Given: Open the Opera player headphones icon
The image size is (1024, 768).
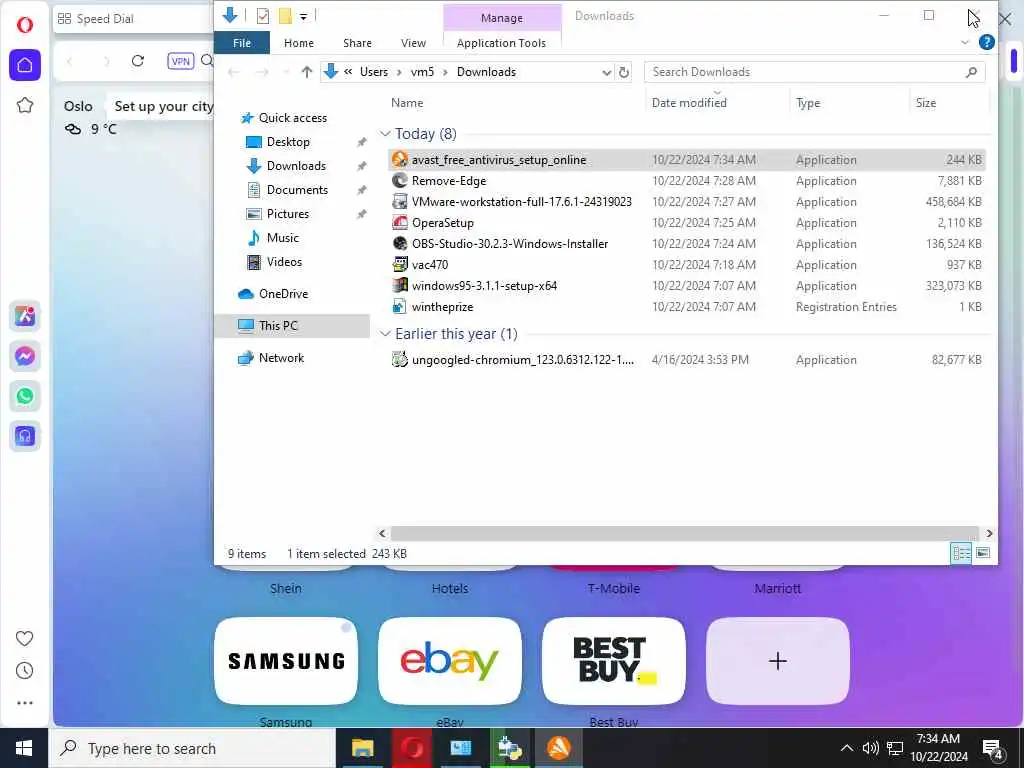Looking at the screenshot, I should point(25,436).
